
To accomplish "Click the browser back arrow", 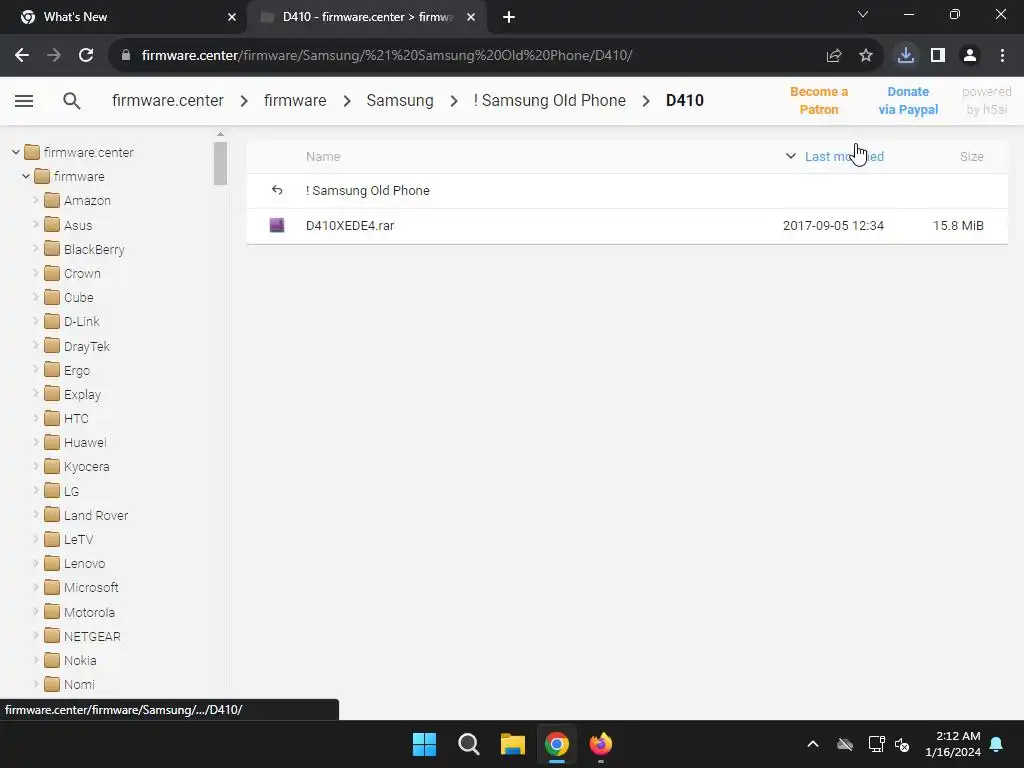I will (x=22, y=56).
